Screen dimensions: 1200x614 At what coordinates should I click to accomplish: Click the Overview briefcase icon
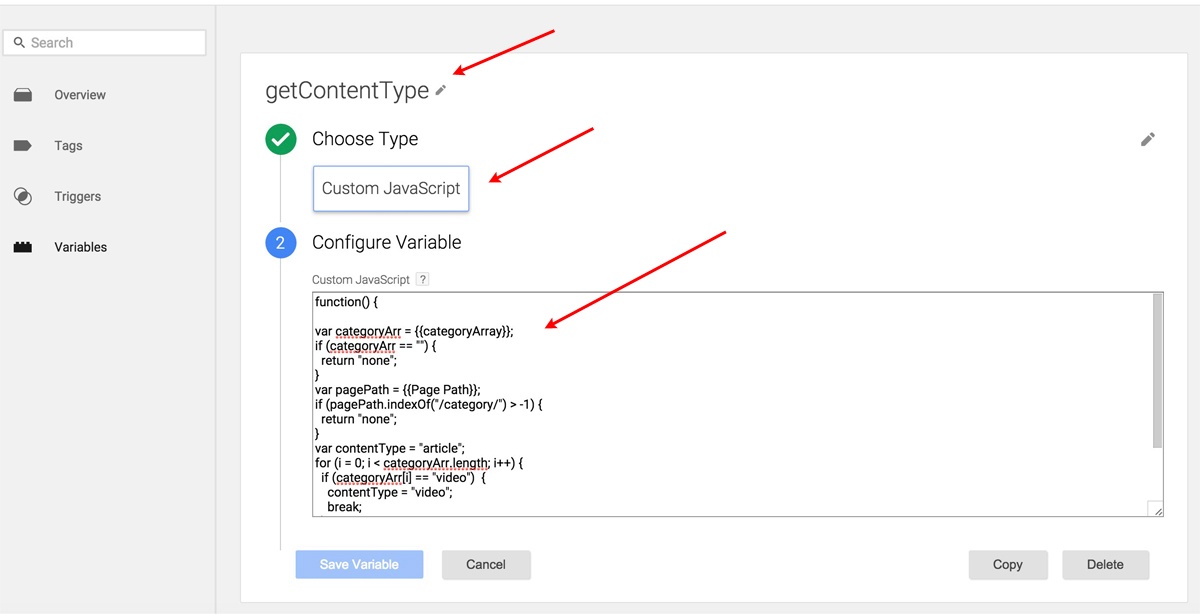(23, 95)
